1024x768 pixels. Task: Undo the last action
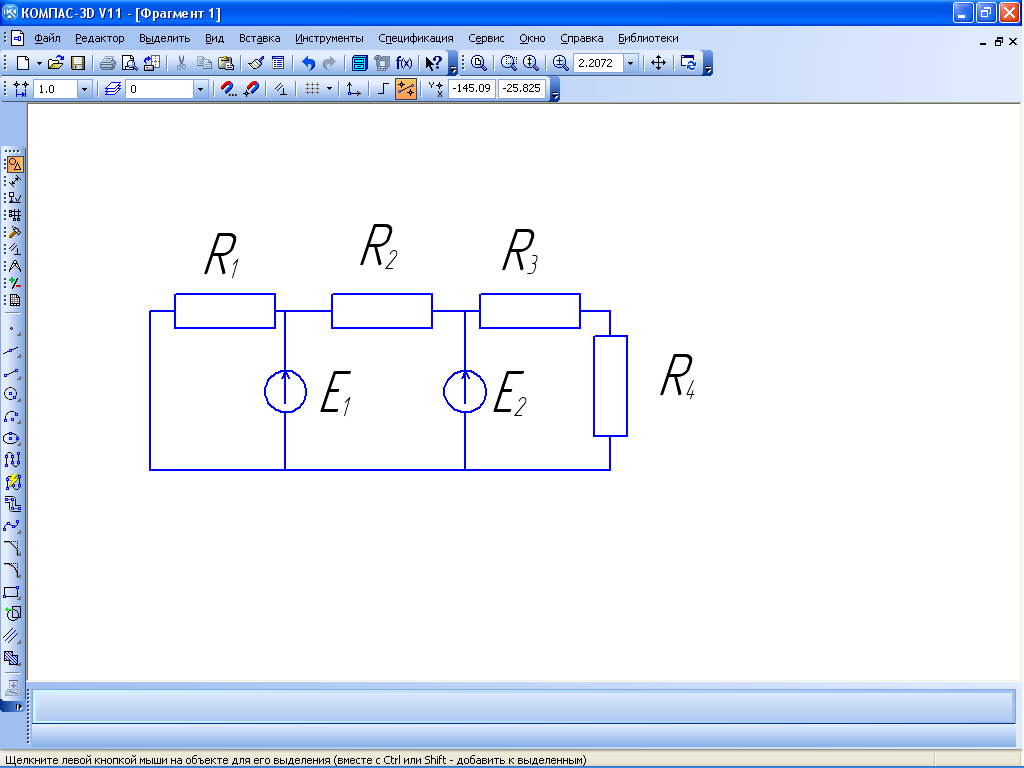pyautogui.click(x=308, y=63)
